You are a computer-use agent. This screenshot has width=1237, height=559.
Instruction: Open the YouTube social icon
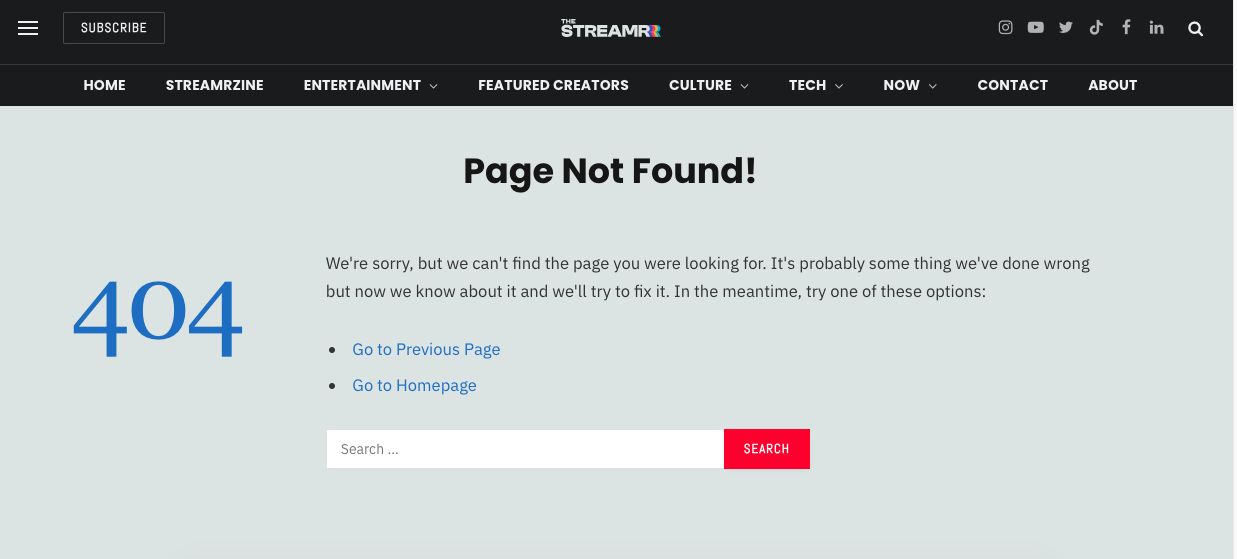[1036, 28]
